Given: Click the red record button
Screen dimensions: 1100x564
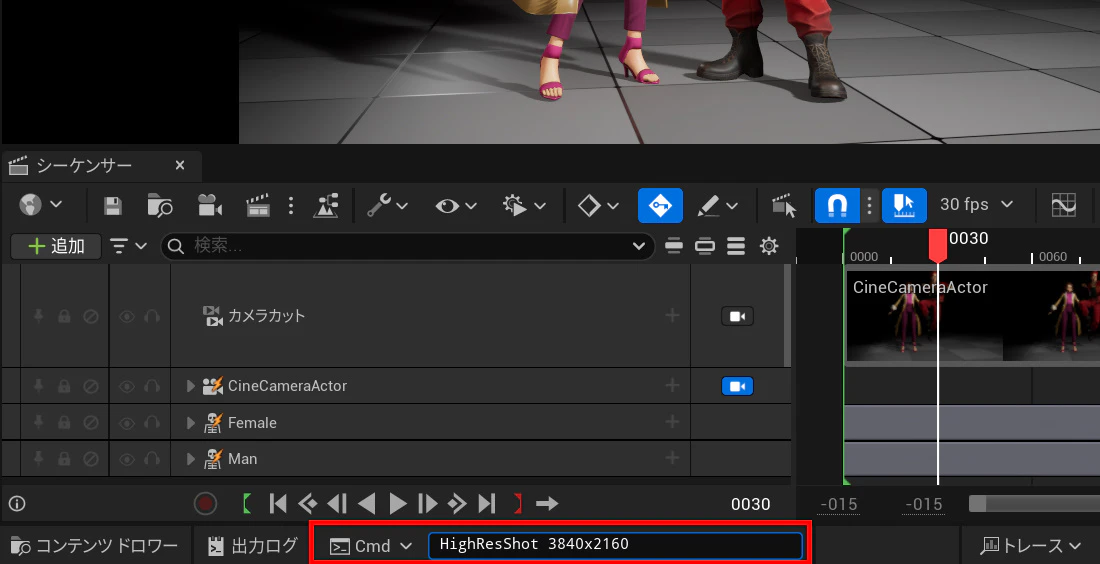Looking at the screenshot, I should click(x=205, y=504).
